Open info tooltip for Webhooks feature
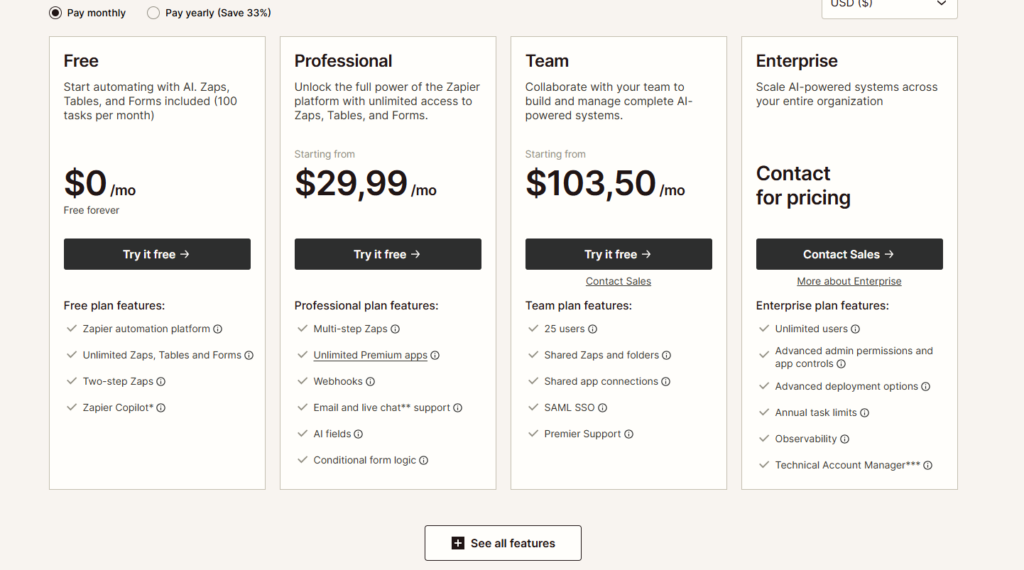Viewport: 1024px width, 570px height. (x=370, y=381)
